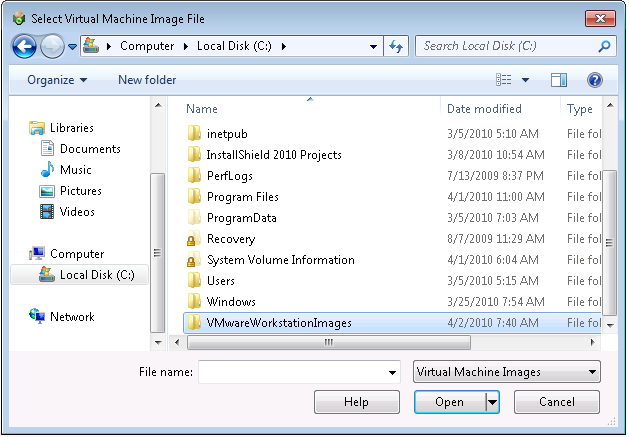Open the Organize dropdown menu
Viewport: 629px width, 437px height.
(57, 80)
